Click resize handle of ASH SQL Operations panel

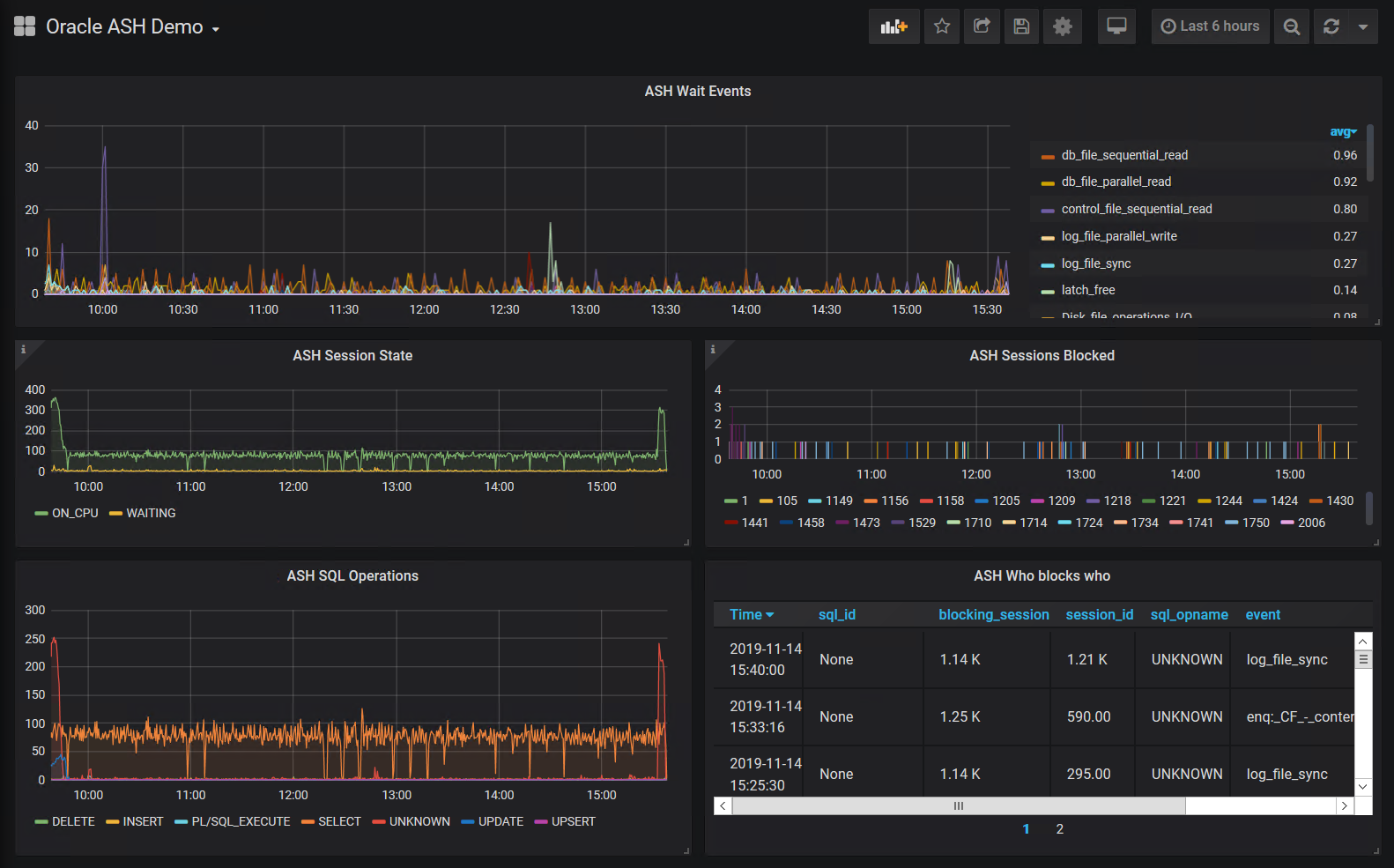(x=686, y=850)
